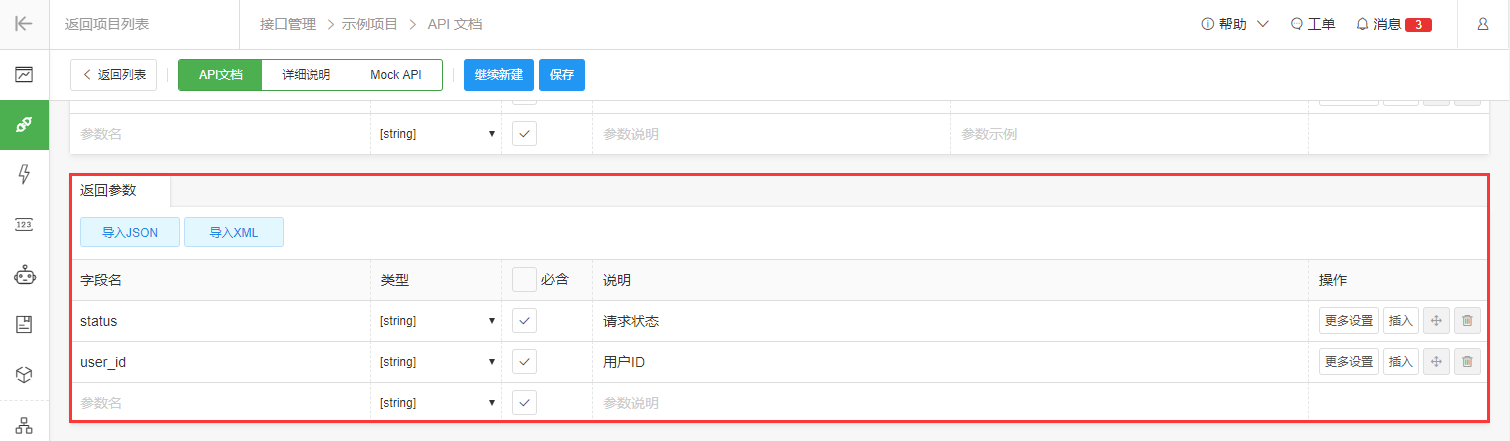Click the blue 保存 button

pos(562,75)
